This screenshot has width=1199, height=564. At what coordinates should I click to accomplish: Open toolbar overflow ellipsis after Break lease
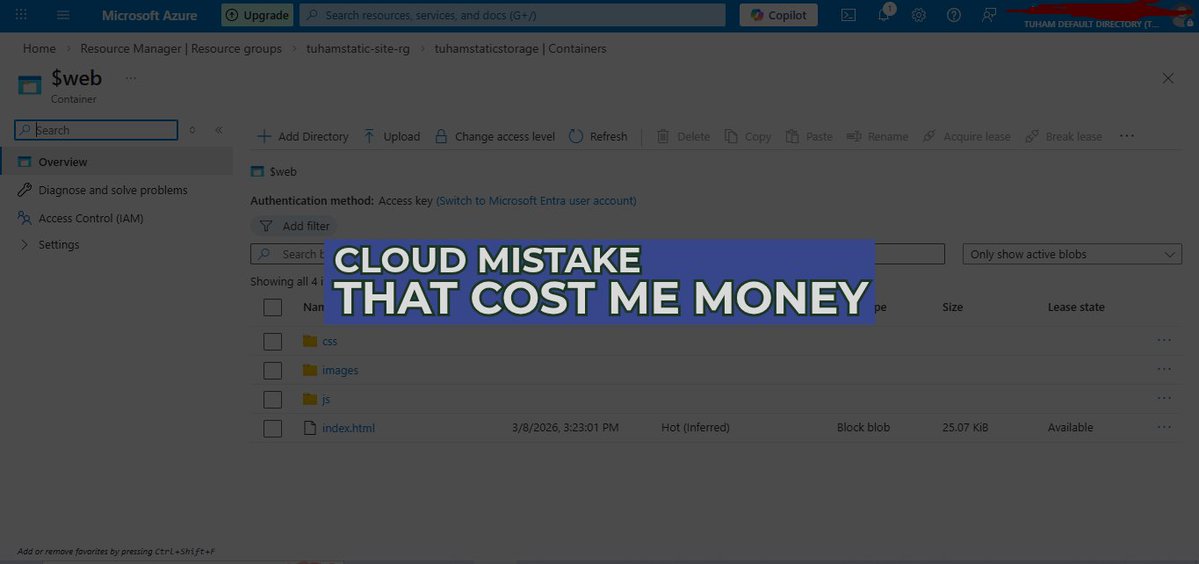pyautogui.click(x=1126, y=136)
